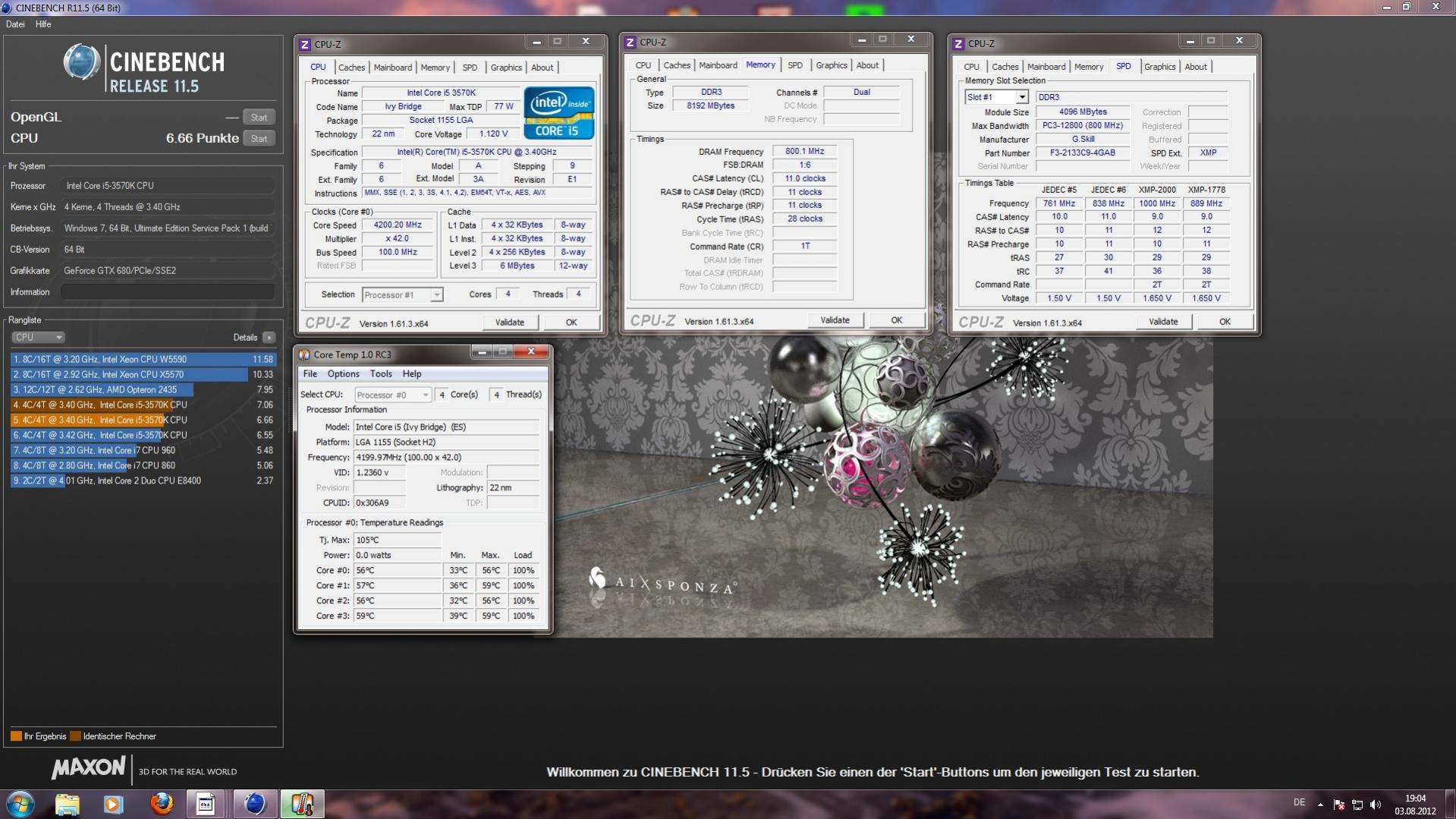Open About tab in the CPU-Z SPD window
Viewport: 1456px width, 819px height.
[x=1196, y=67]
